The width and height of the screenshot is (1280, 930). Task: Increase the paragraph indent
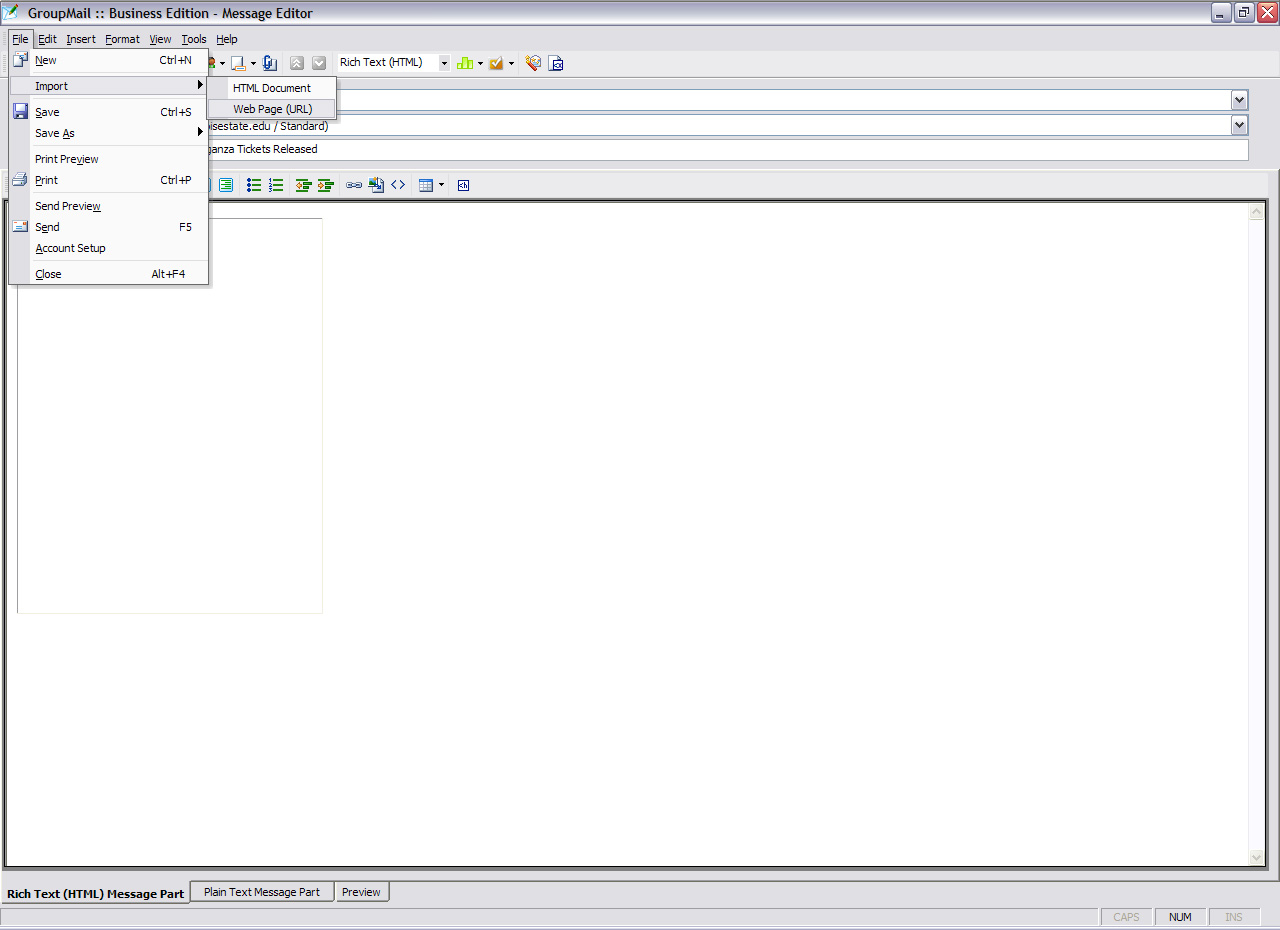325,185
